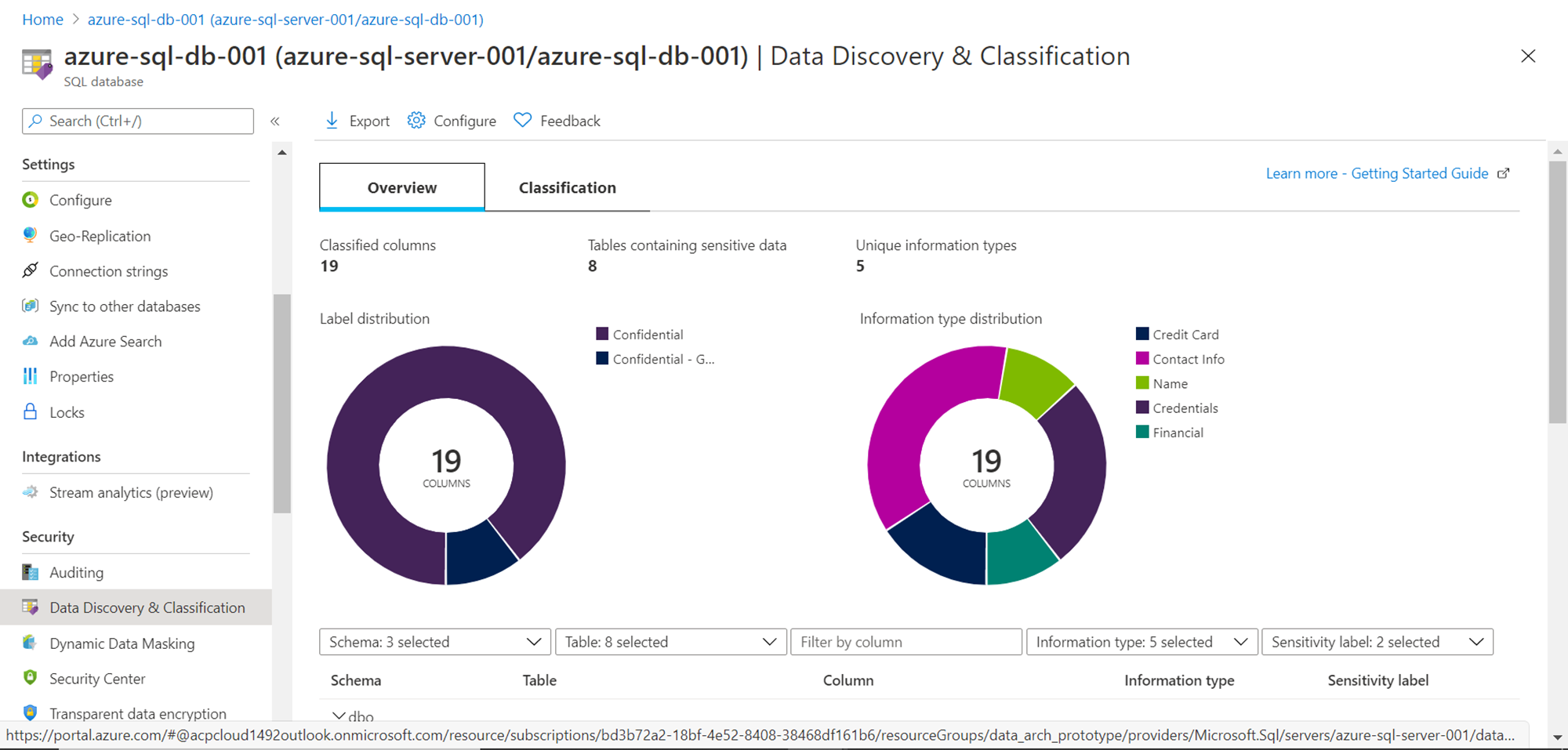Click the SQL database resource icon
Viewport: 1568px width, 750px height.
click(x=37, y=64)
